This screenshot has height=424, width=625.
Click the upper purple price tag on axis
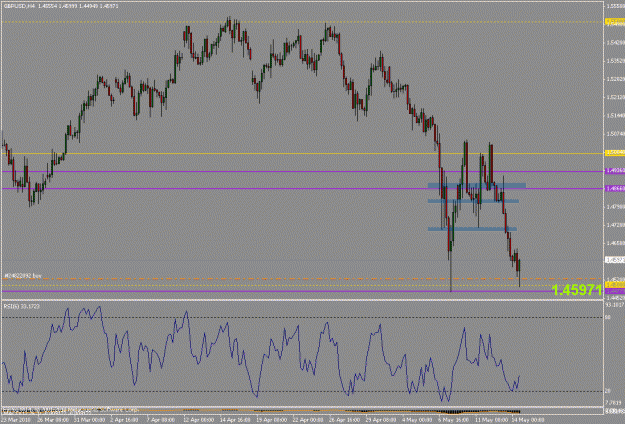pos(615,171)
